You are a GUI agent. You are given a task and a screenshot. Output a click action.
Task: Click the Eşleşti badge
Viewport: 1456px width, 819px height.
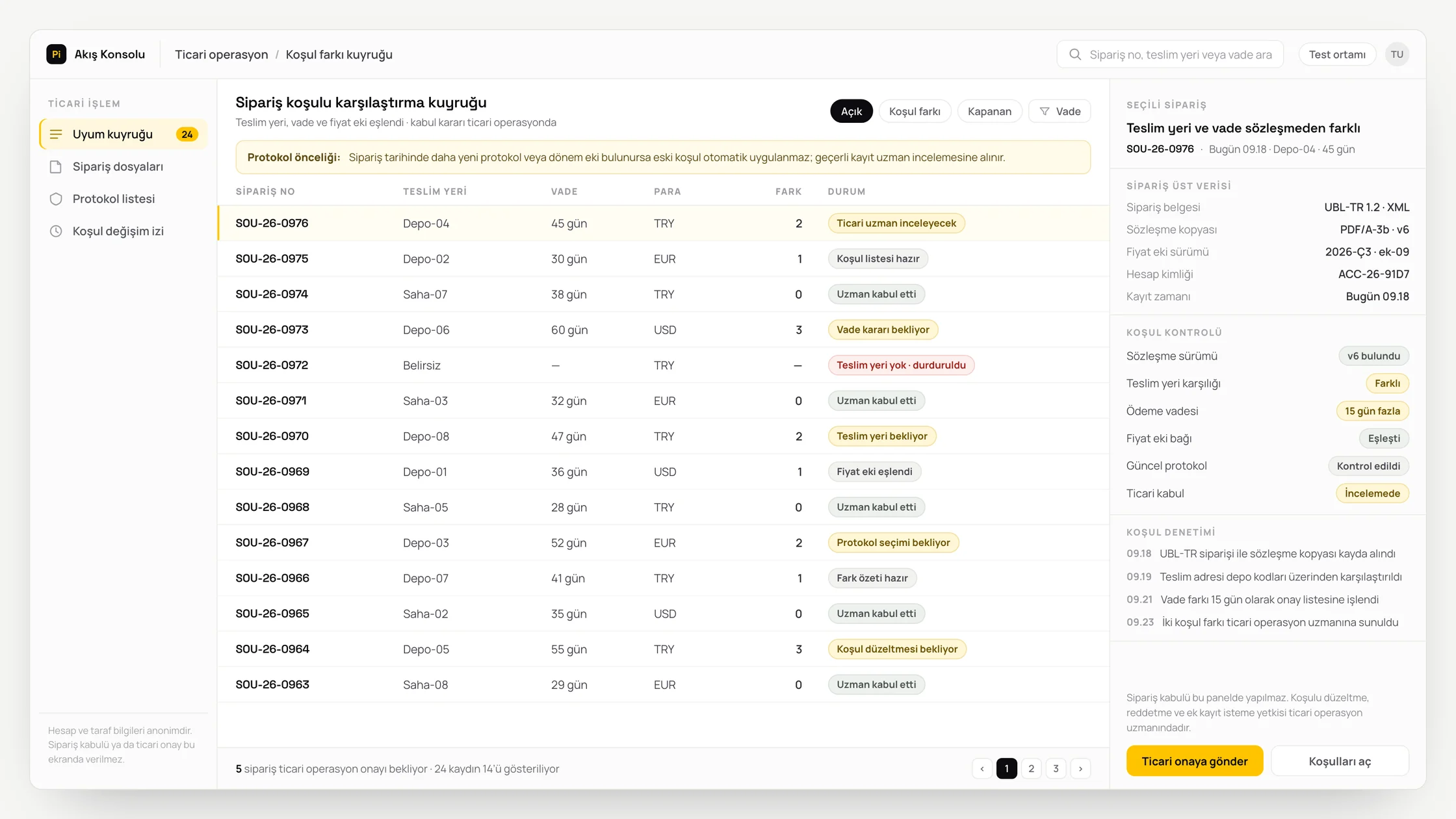tap(1384, 438)
